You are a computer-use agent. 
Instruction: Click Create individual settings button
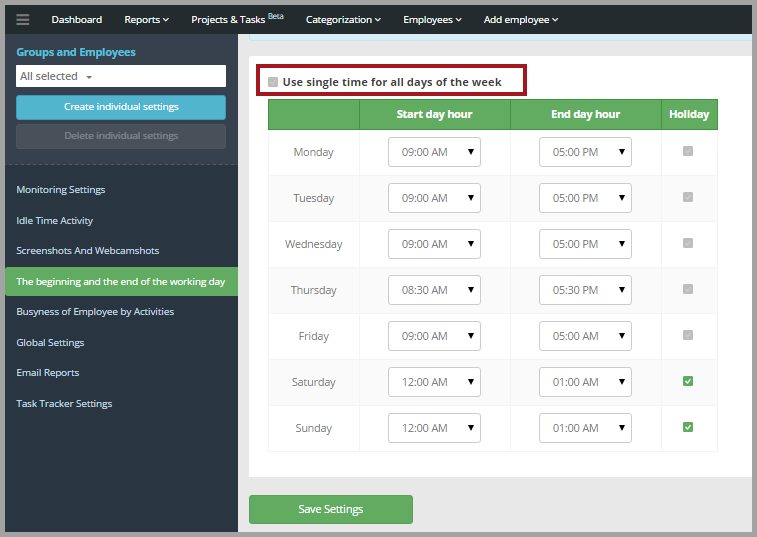121,107
